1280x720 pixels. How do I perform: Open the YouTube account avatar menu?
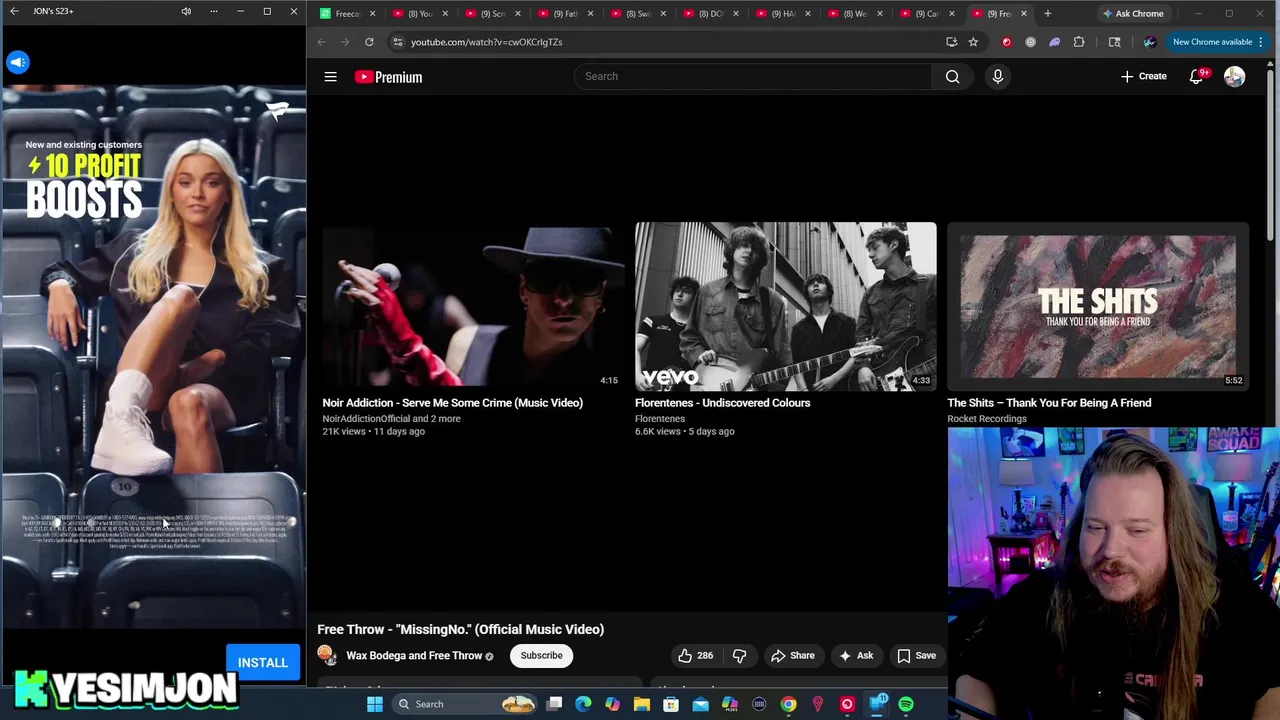[1234, 77]
